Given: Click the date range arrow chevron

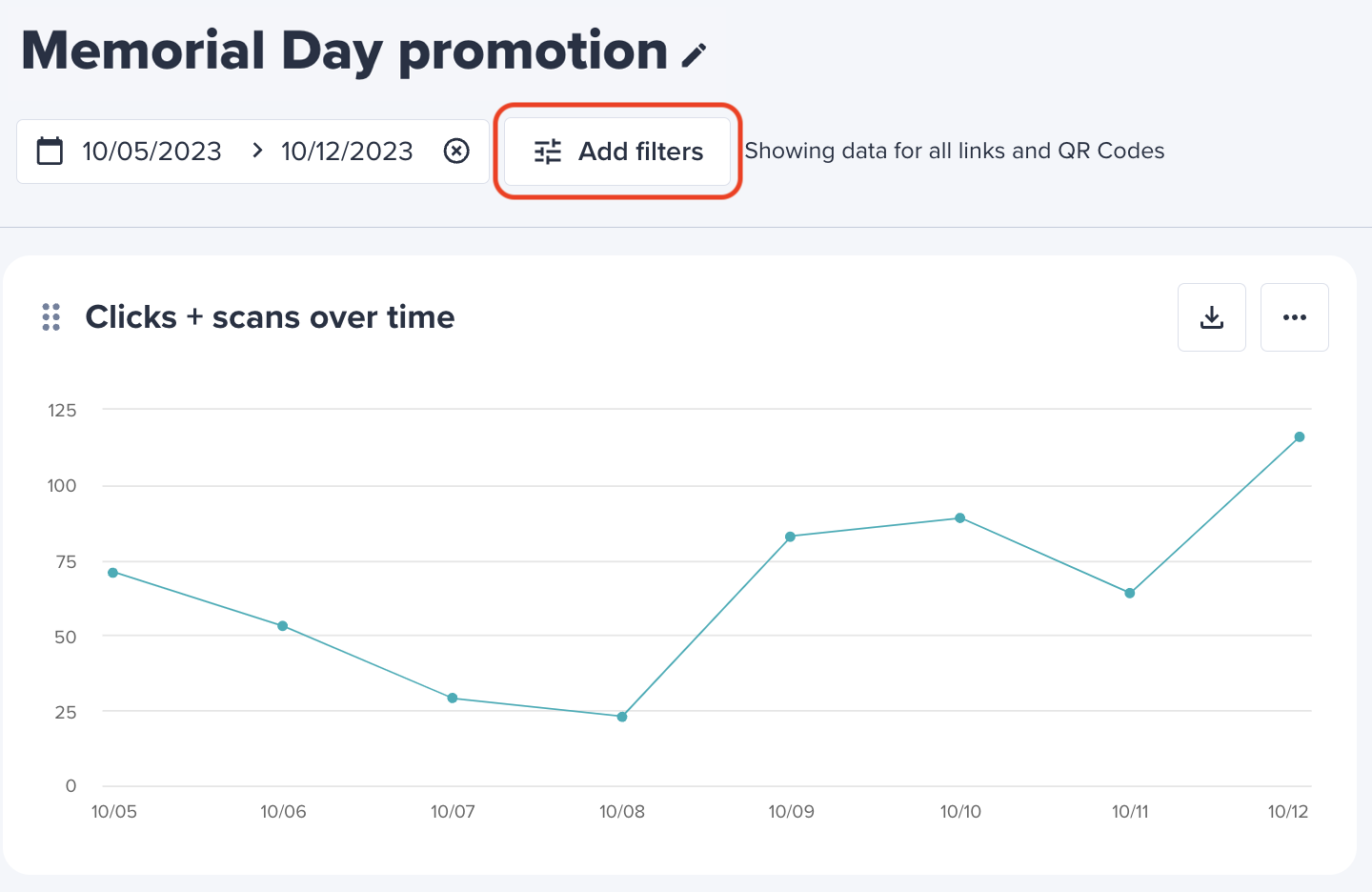Looking at the screenshot, I should pyautogui.click(x=256, y=151).
